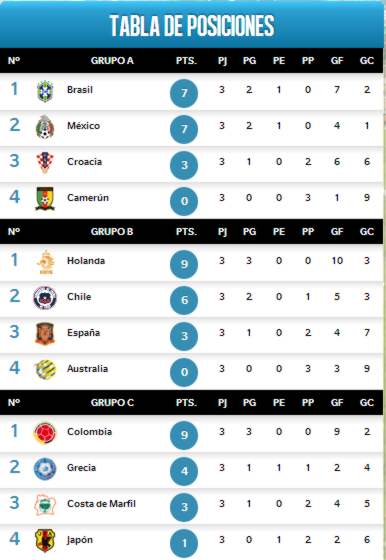Viewport: 386px width, 560px height.
Task: Click the Grecia round blue crest
Action: pos(45,469)
